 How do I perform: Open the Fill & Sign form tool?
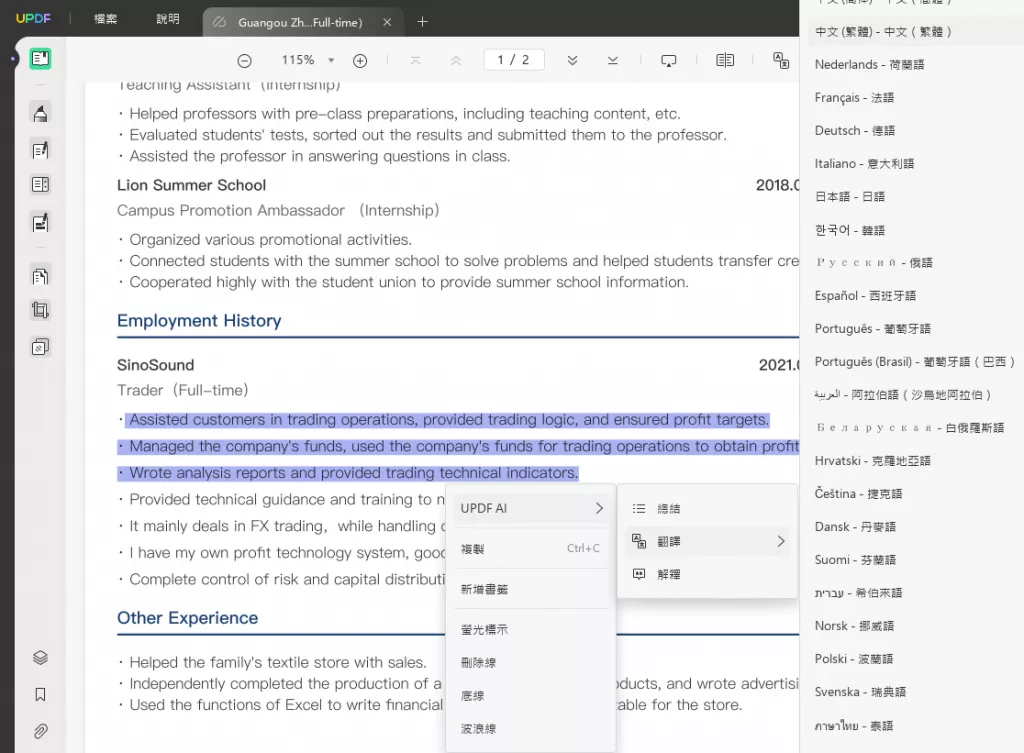coord(40,223)
